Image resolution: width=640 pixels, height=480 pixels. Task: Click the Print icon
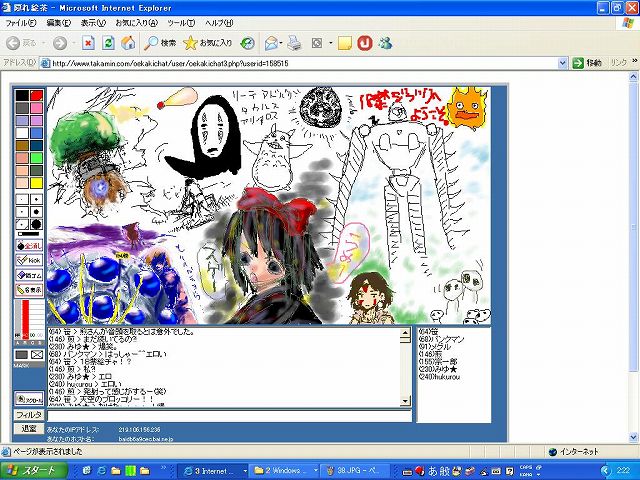click(x=294, y=43)
